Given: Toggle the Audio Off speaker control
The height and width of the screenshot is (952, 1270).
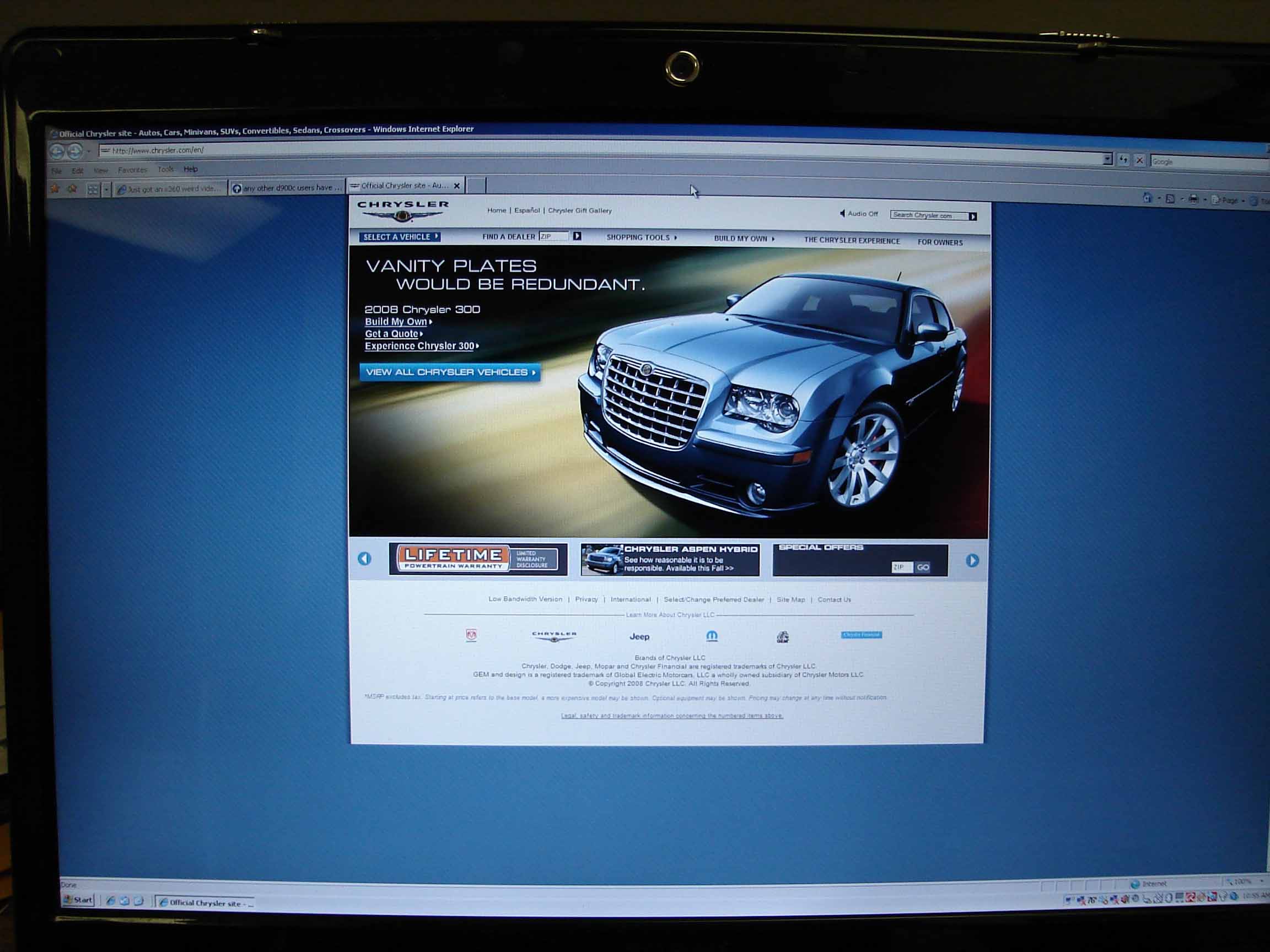Looking at the screenshot, I should [859, 214].
